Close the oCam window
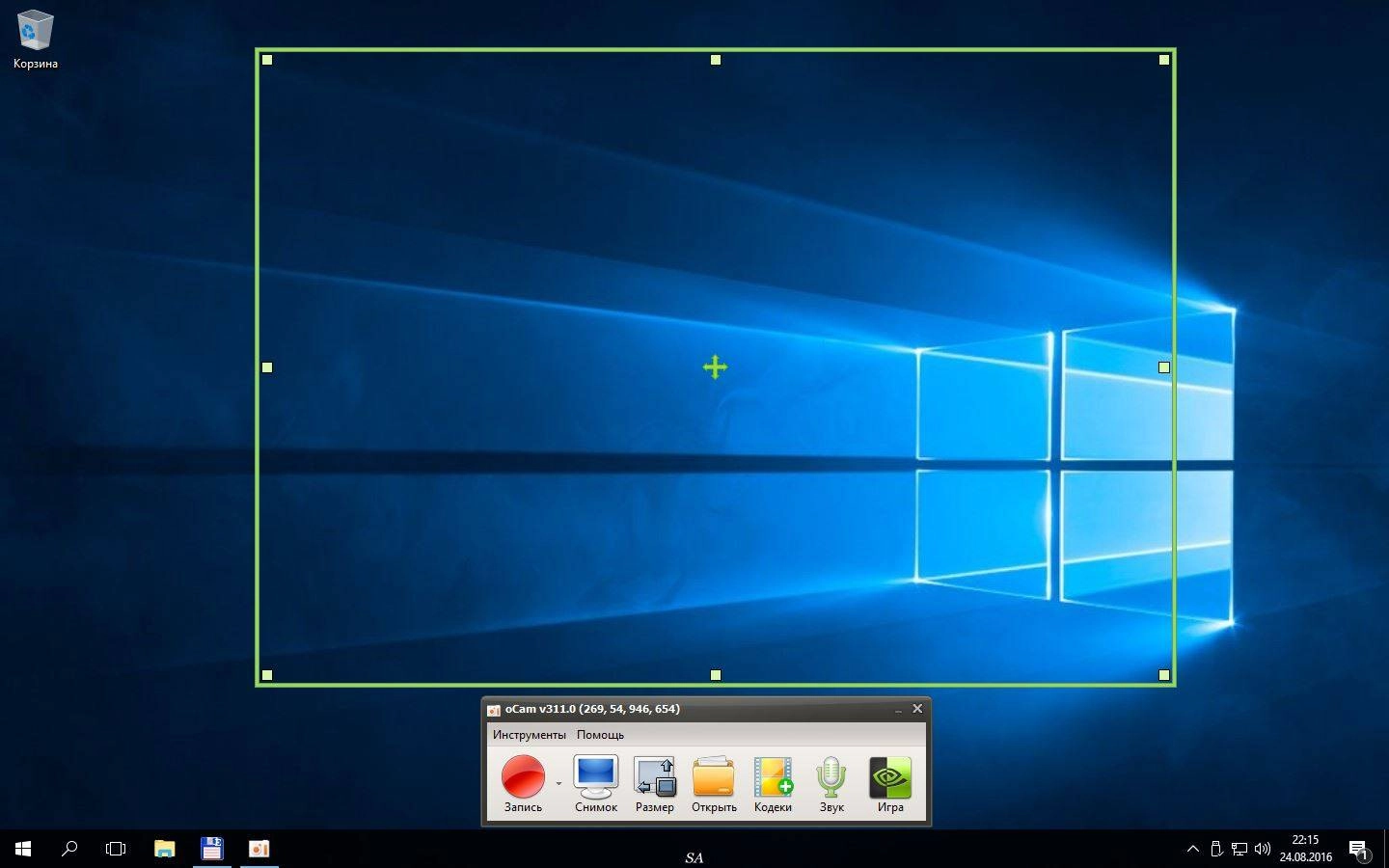Viewport: 1389px width, 868px height. point(917,709)
